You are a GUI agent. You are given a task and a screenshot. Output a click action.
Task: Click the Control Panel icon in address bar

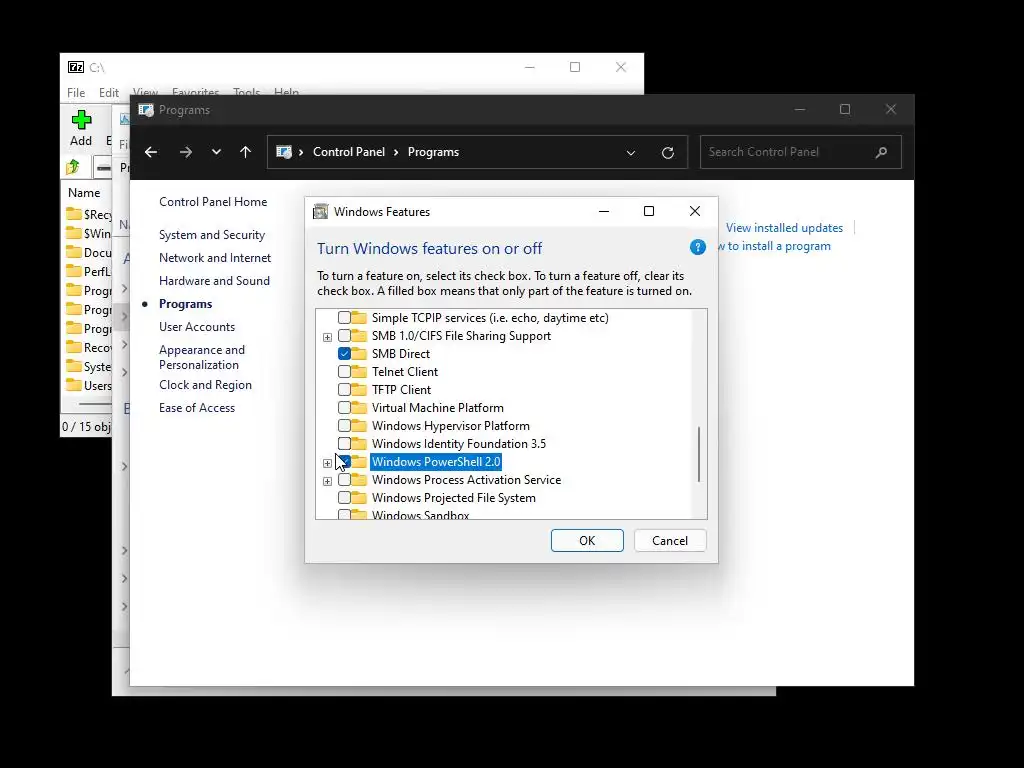(x=283, y=152)
